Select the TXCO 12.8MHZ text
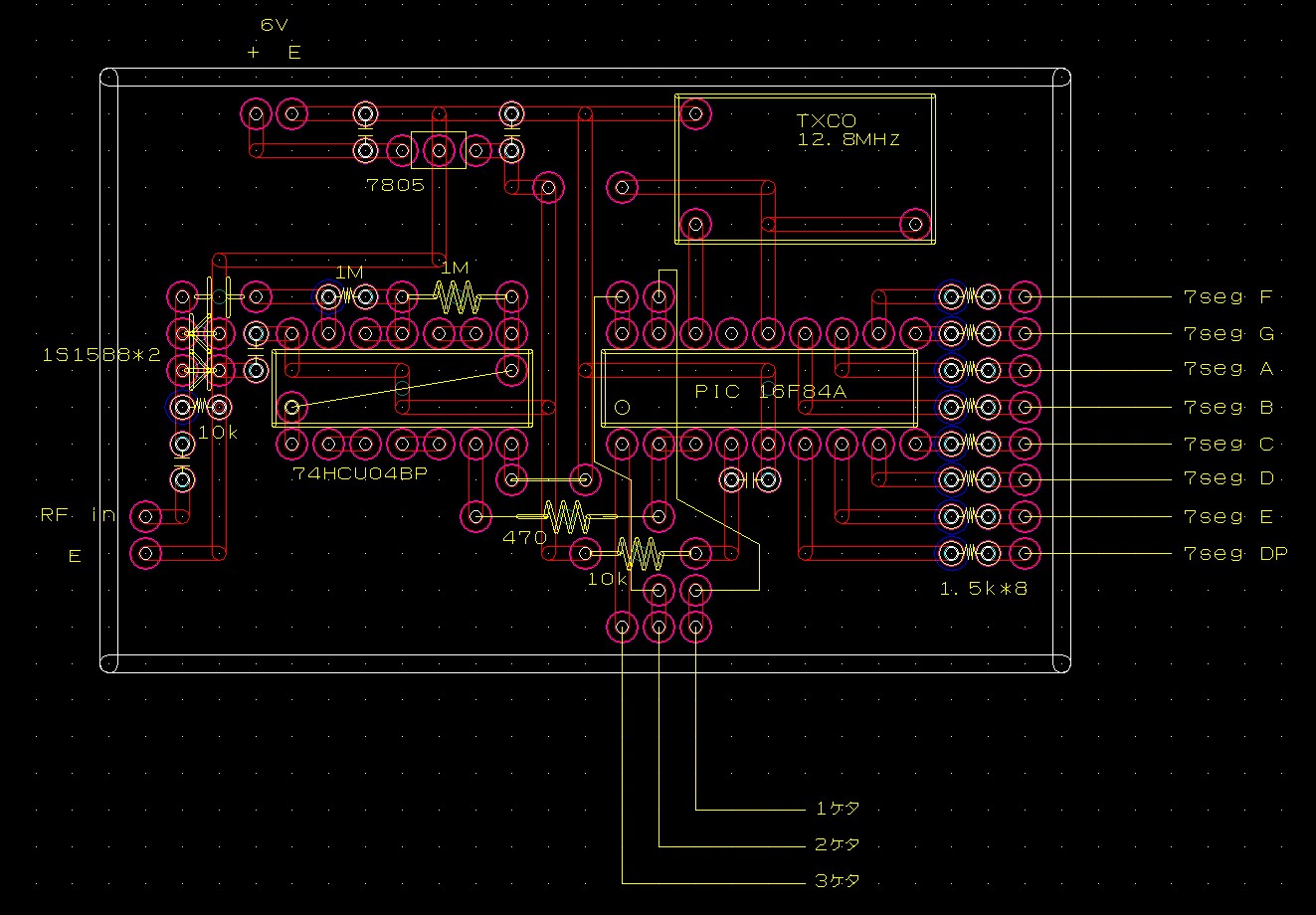The height and width of the screenshot is (915, 1316). (848, 130)
